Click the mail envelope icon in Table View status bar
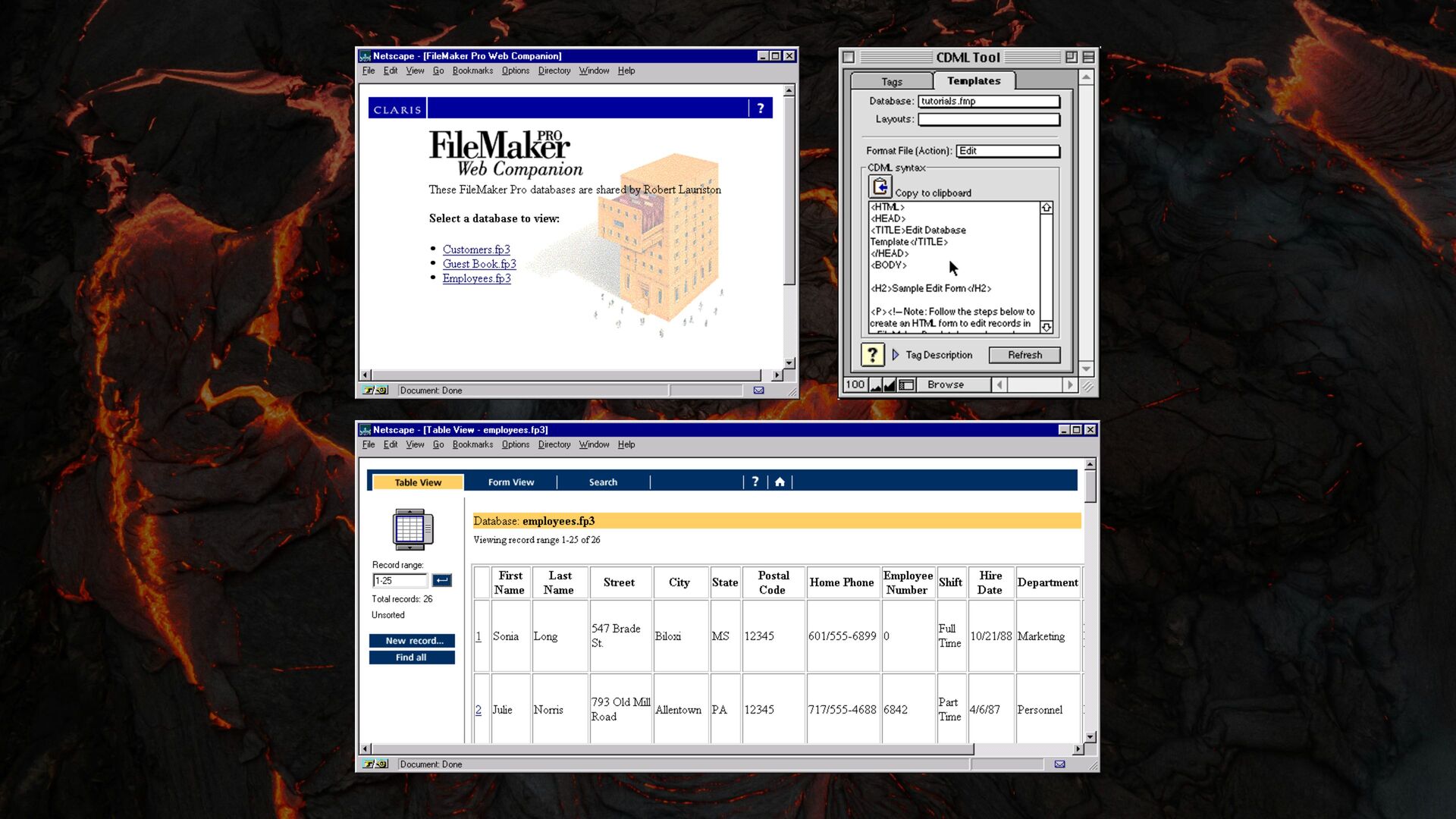 coord(1059,764)
